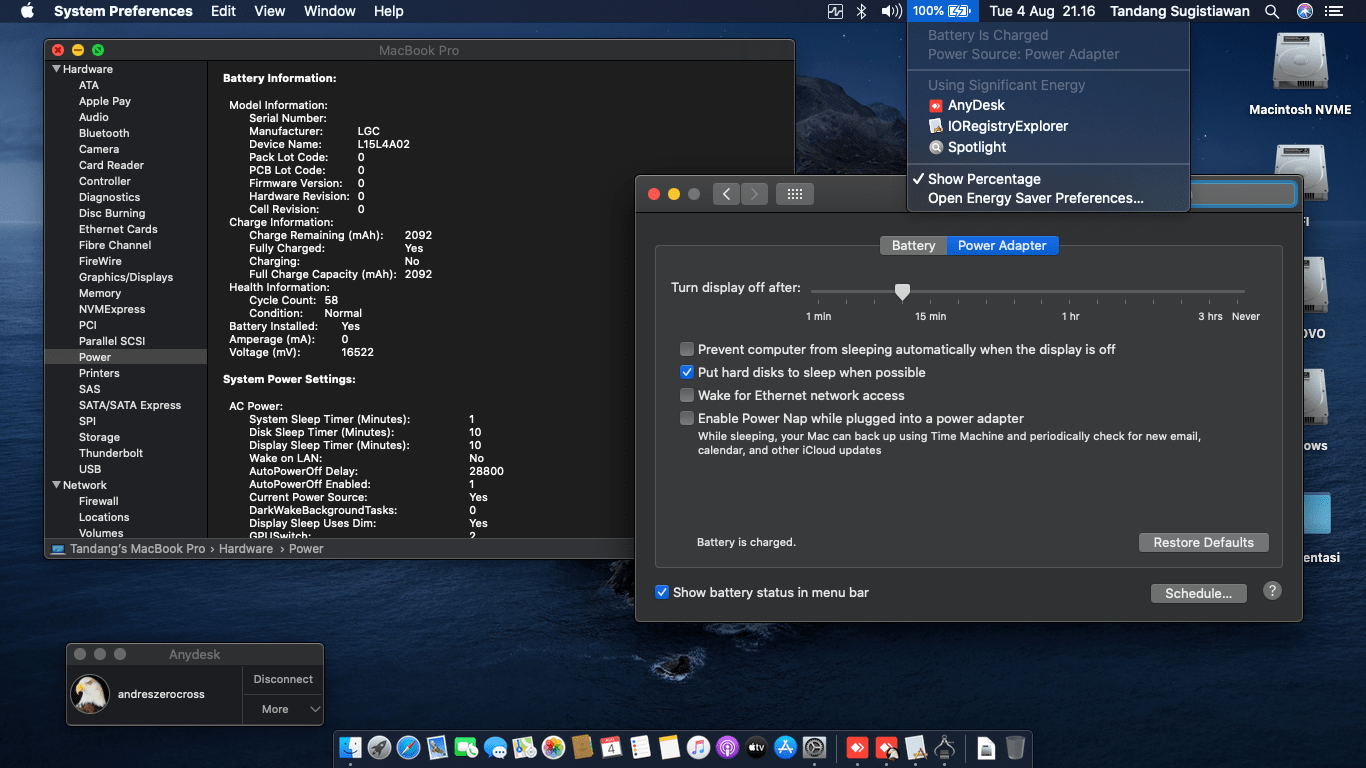Viewport: 1366px width, 768px height.
Task: Collapse the Hardware section triangle
Action: click(x=57, y=69)
